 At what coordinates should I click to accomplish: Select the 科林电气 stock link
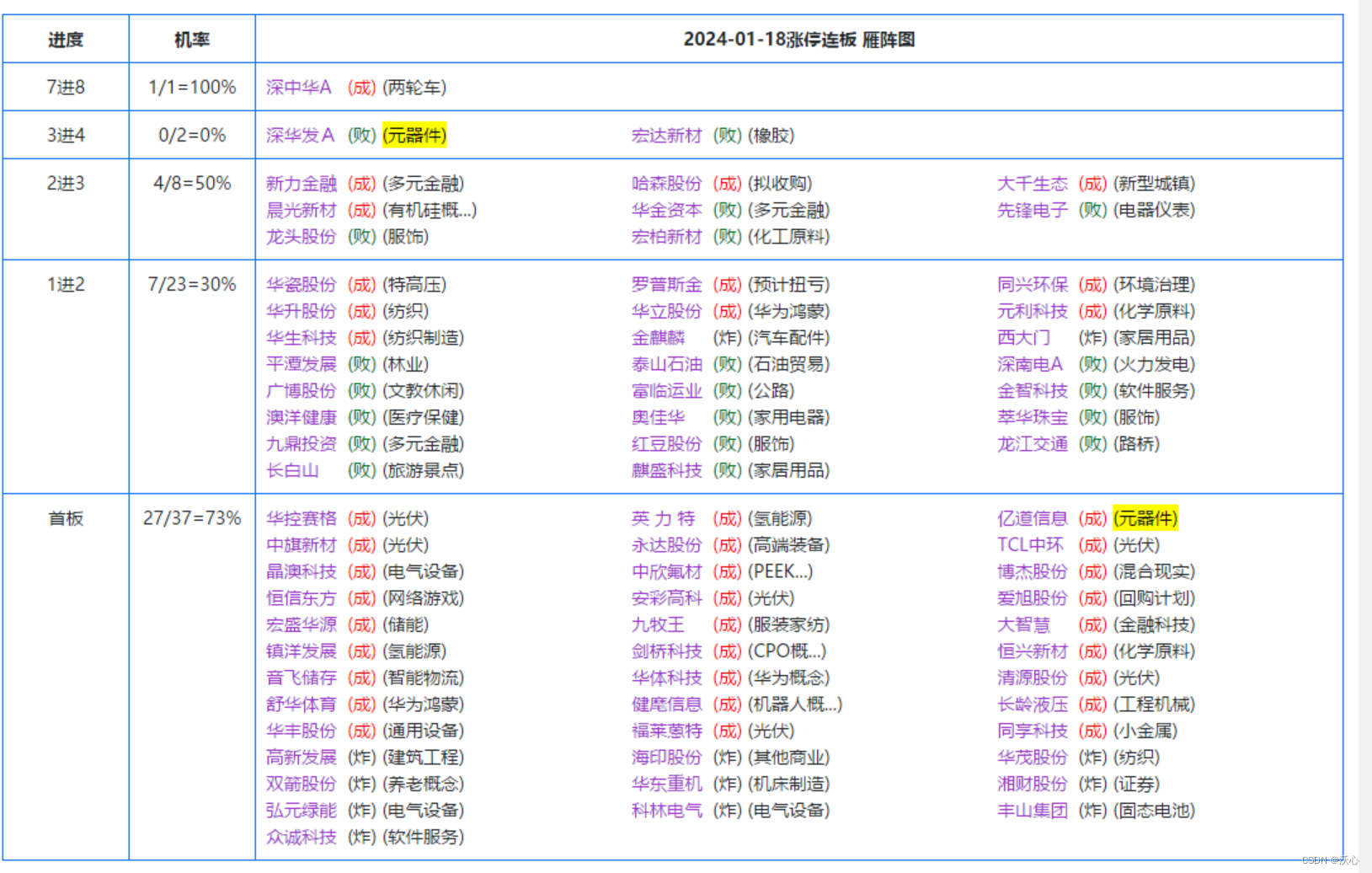coord(666,811)
